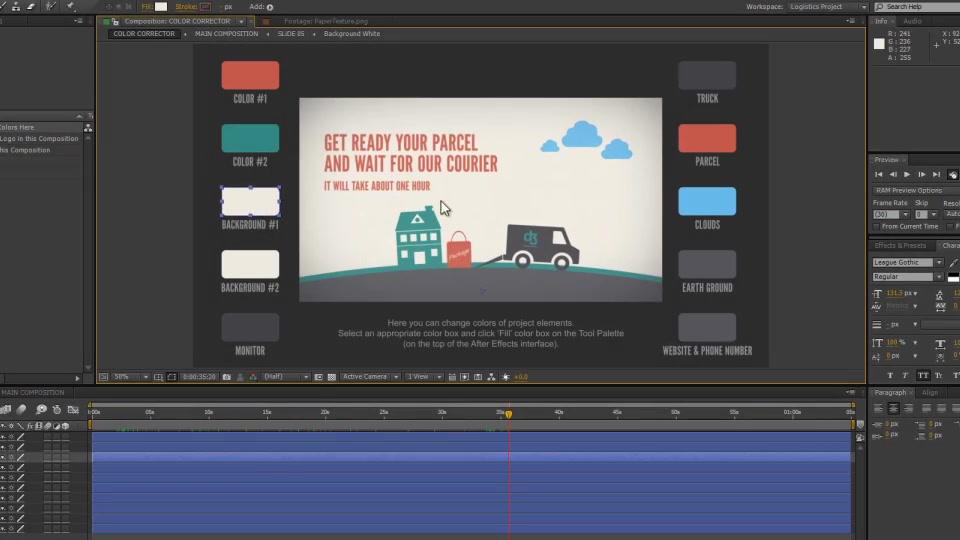Go to SLIDE 05 in breadcrumb
This screenshot has height=540, width=960.
291,34
